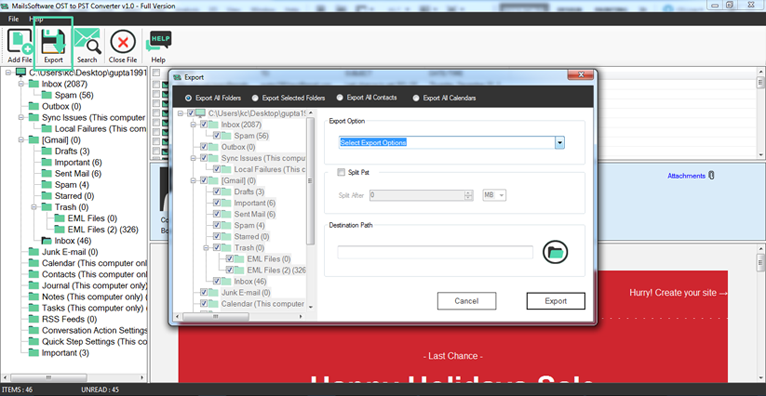Viewport: 766px width, 396px height.
Task: Collapse Inbox (2087) node in main tree
Action: point(21,84)
